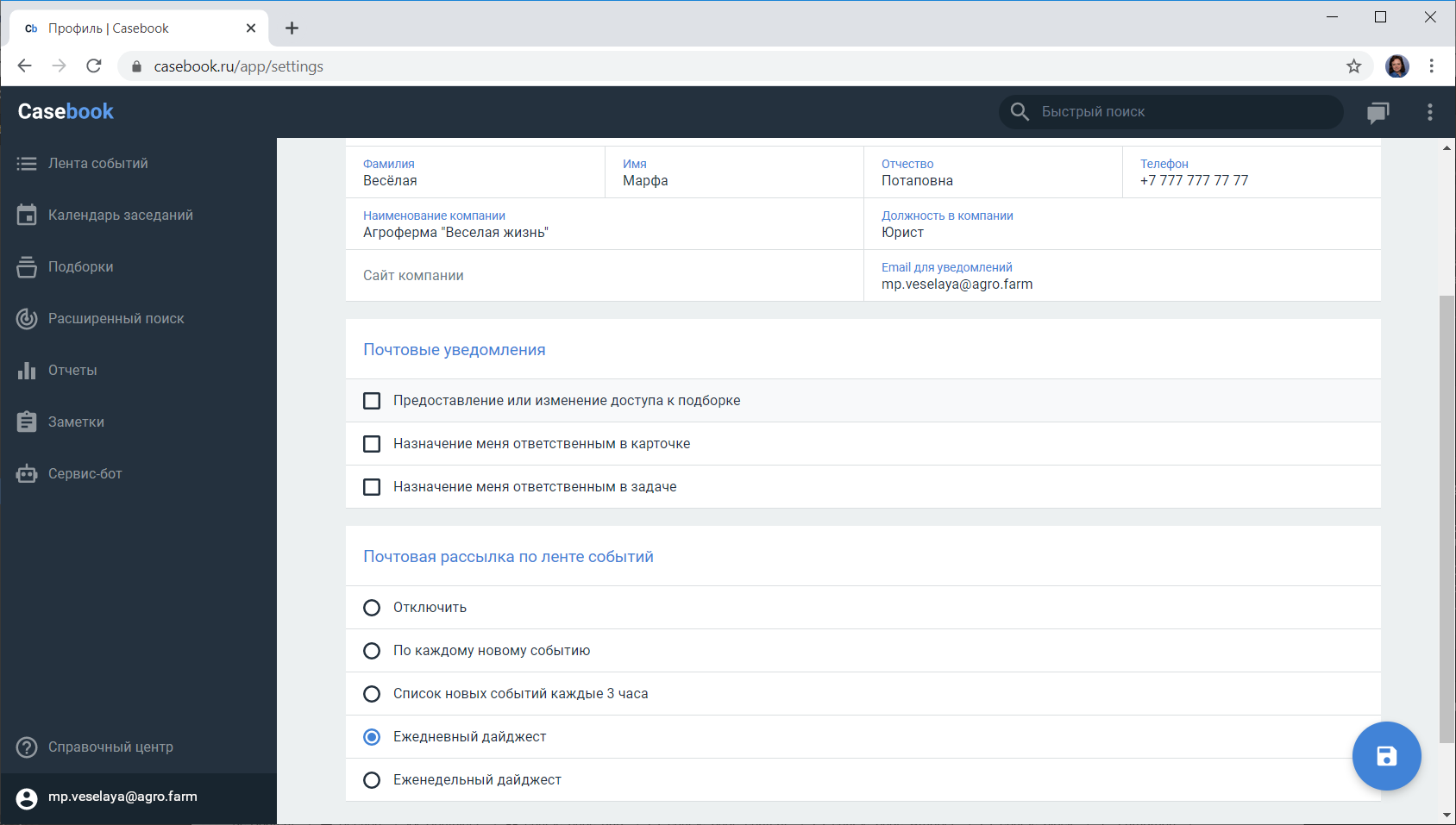This screenshot has width=1456, height=825.
Task: Click the Почтовые уведомления section heading
Action: 455,350
